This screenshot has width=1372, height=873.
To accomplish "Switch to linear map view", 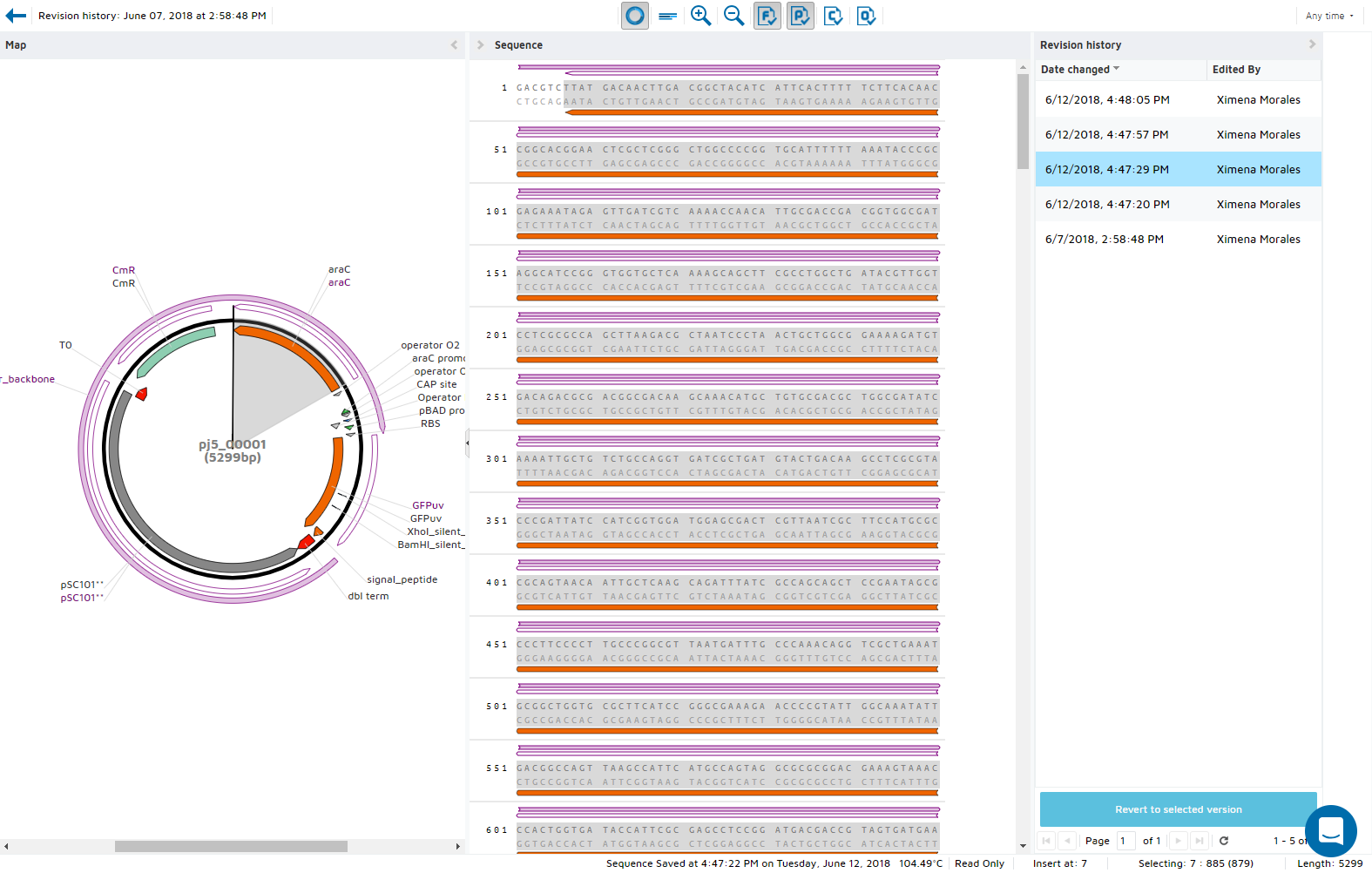I will click(x=668, y=16).
